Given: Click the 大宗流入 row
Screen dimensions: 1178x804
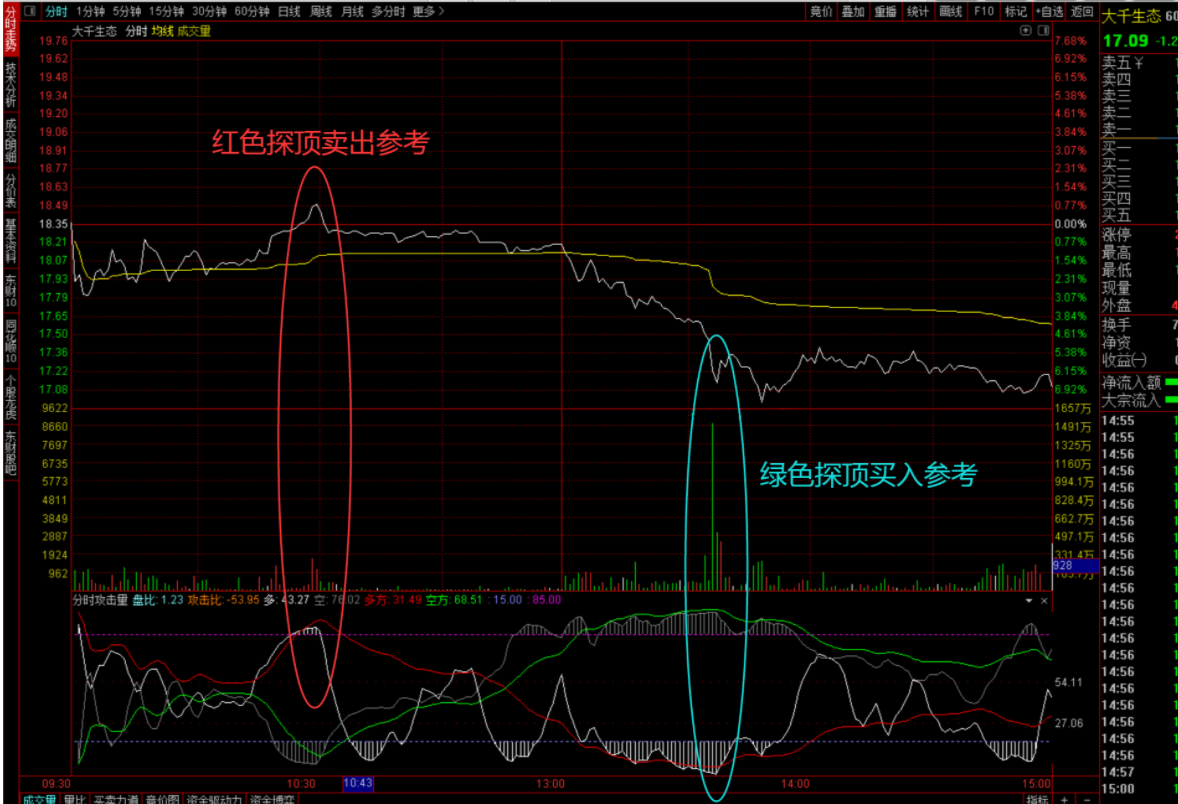Looking at the screenshot, I should coord(1140,400).
